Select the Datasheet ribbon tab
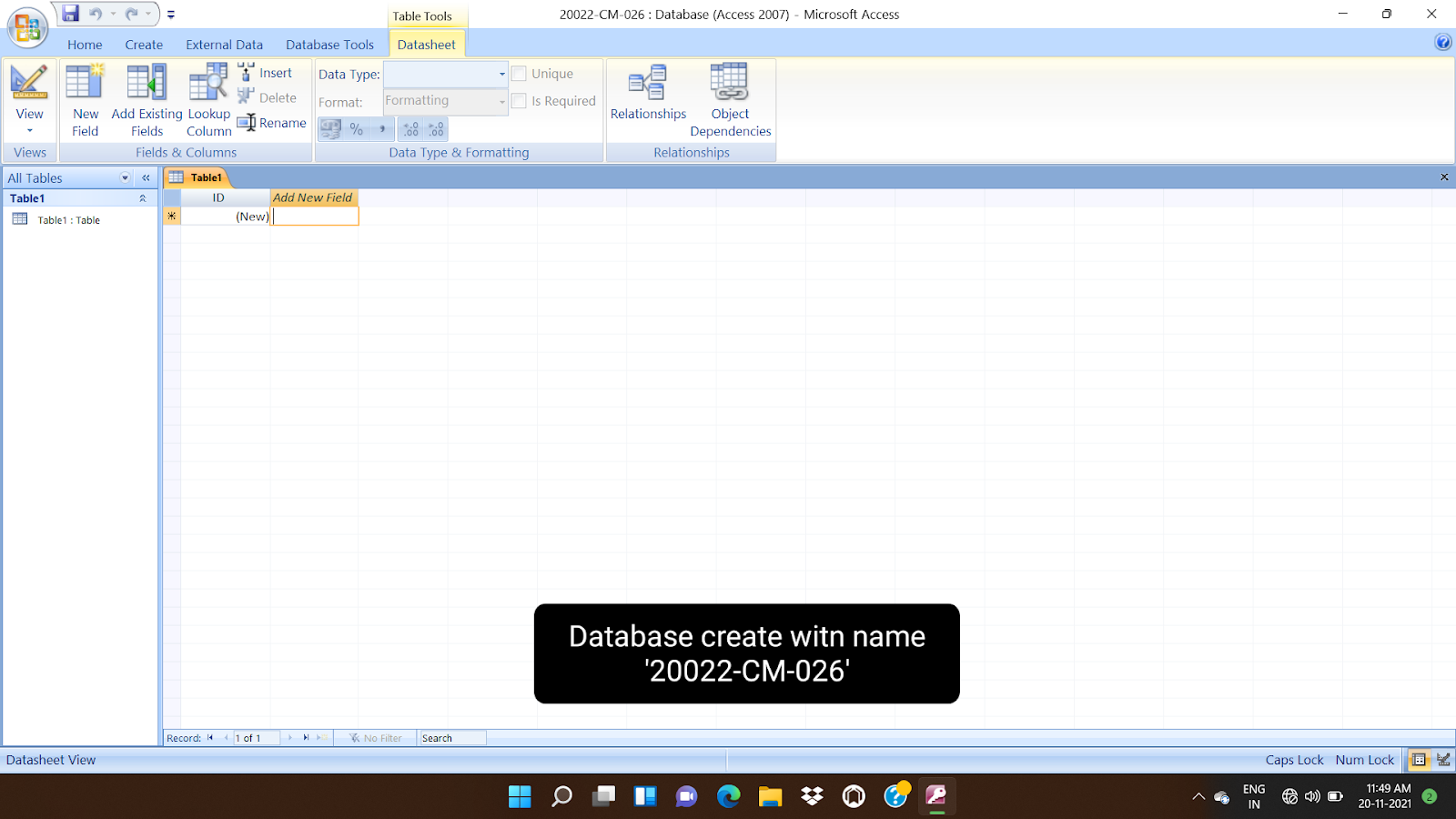Screen dimensions: 1456x819 pyautogui.click(x=426, y=45)
